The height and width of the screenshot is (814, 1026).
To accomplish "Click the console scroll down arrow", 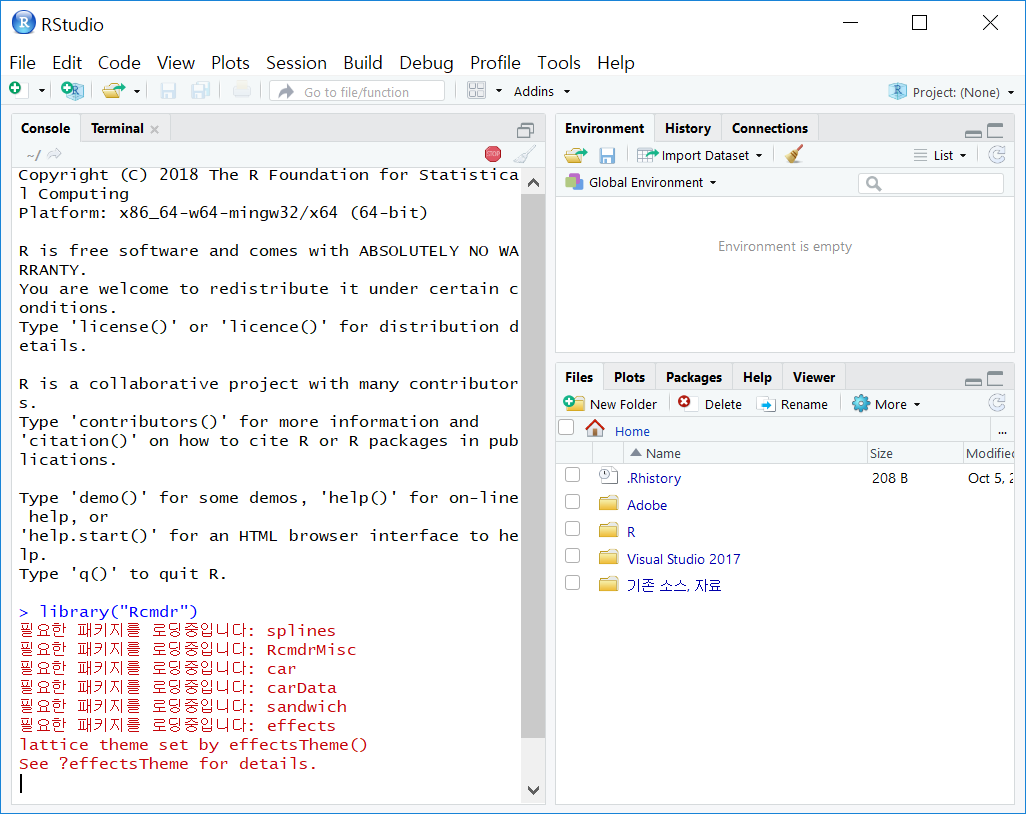I will (533, 790).
